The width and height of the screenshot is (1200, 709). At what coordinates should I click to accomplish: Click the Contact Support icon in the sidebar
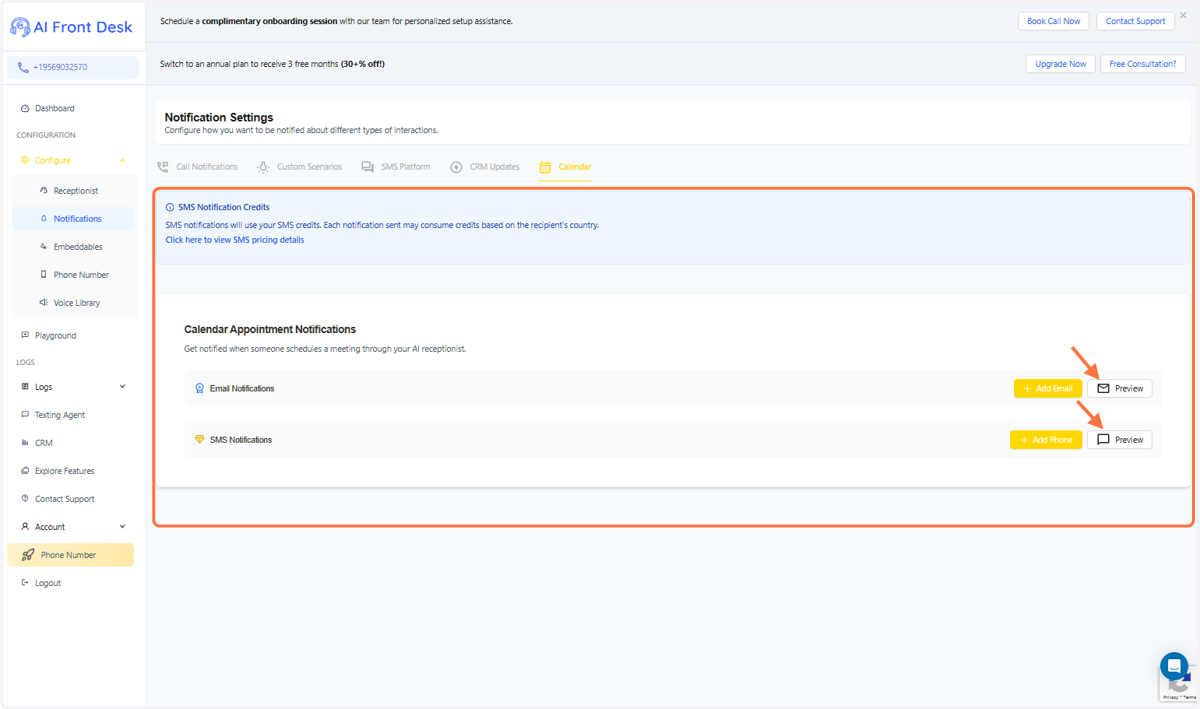(x=25, y=498)
